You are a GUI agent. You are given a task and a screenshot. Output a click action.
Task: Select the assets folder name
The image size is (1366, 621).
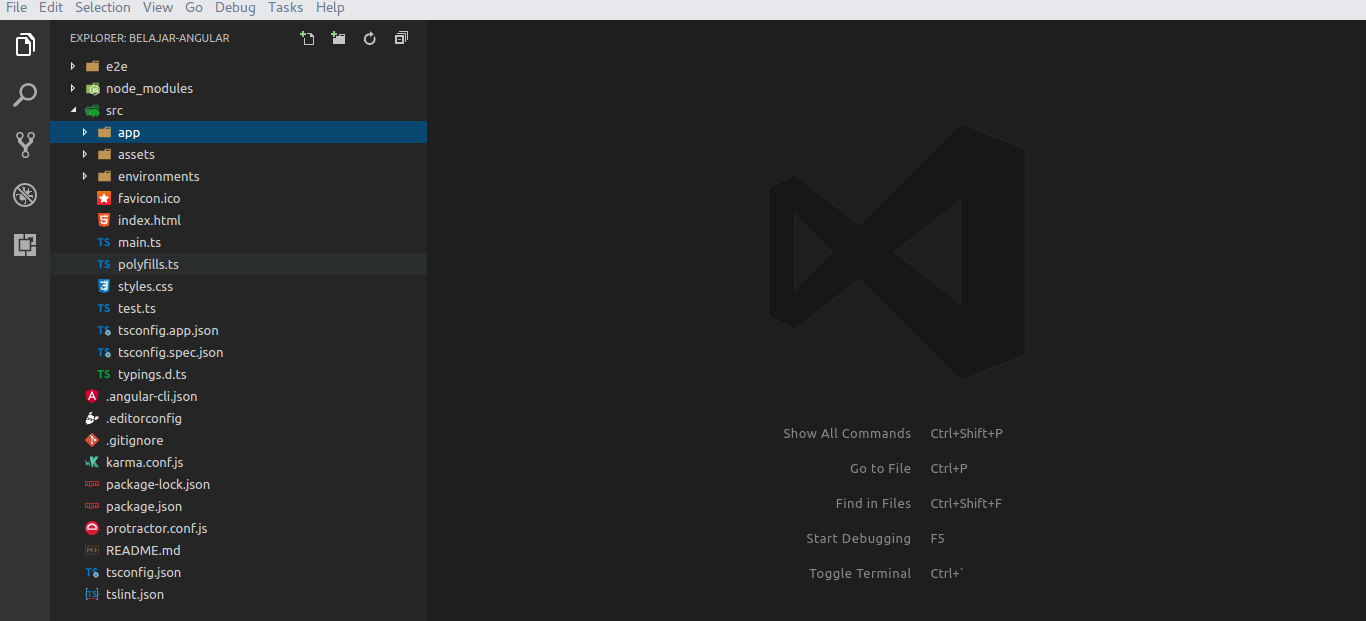pos(136,154)
